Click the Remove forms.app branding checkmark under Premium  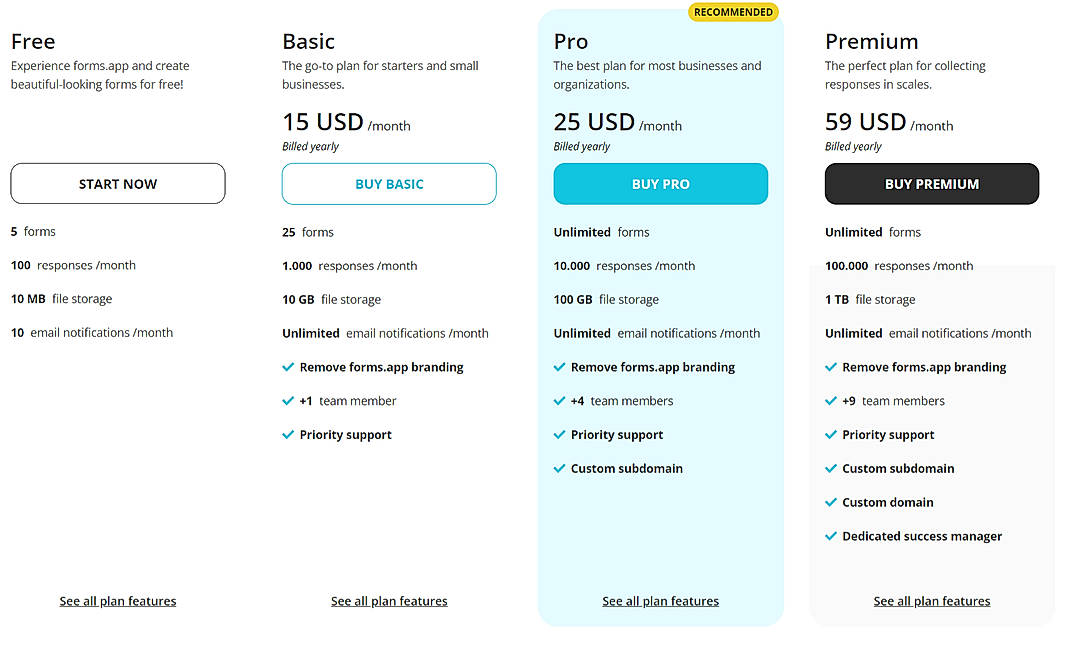tap(831, 367)
